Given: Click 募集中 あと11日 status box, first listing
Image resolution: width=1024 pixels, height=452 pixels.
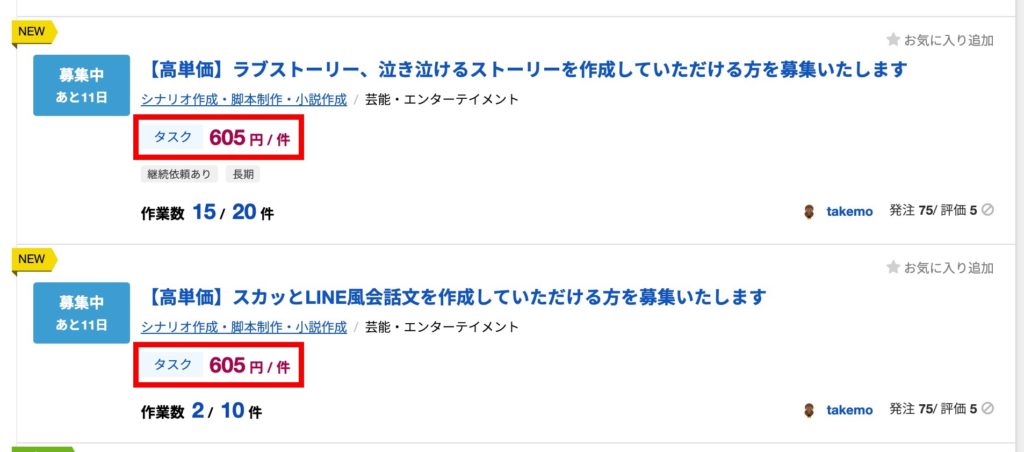Looking at the screenshot, I should tap(82, 86).
